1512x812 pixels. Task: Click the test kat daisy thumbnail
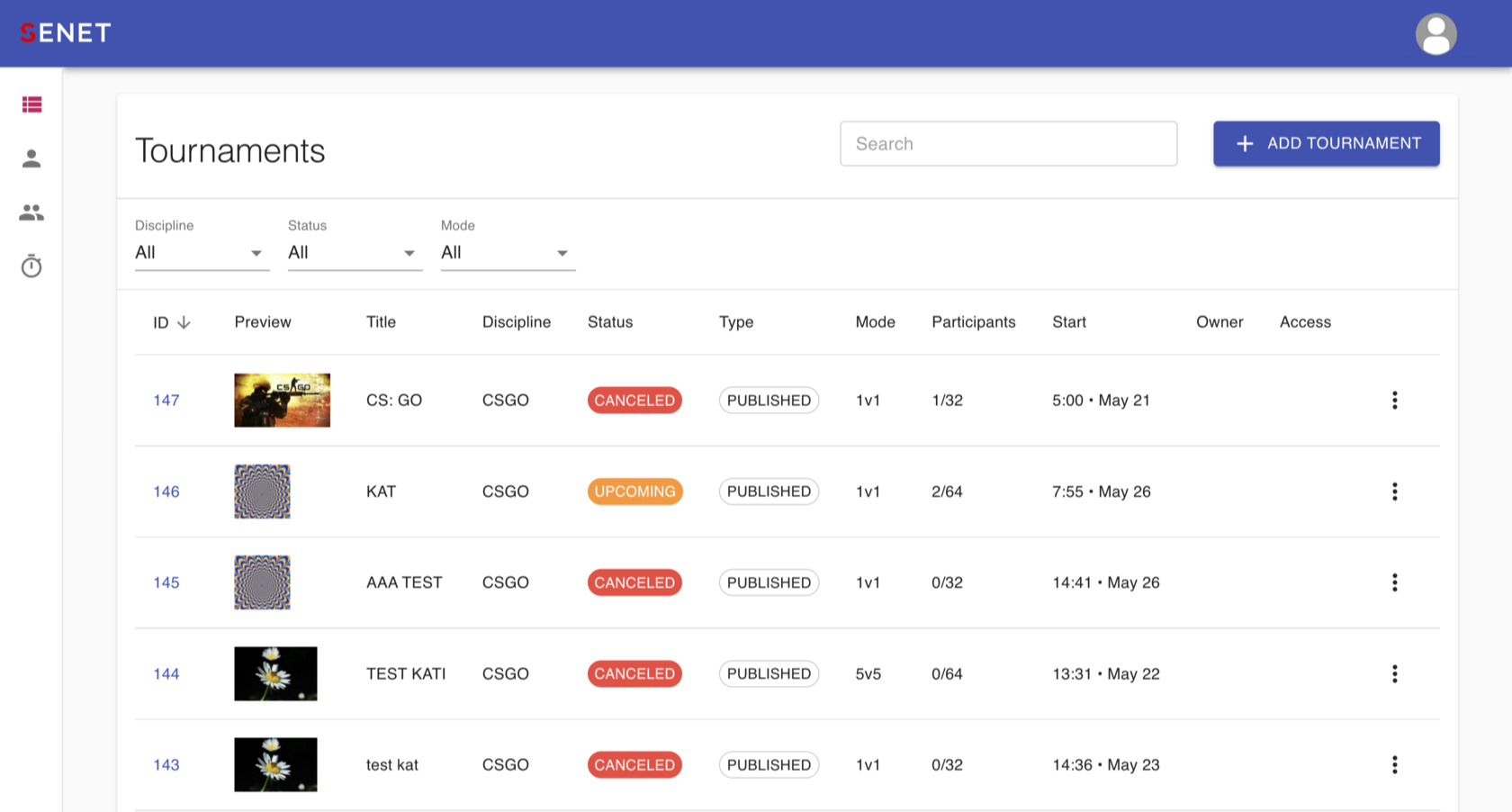click(x=275, y=764)
